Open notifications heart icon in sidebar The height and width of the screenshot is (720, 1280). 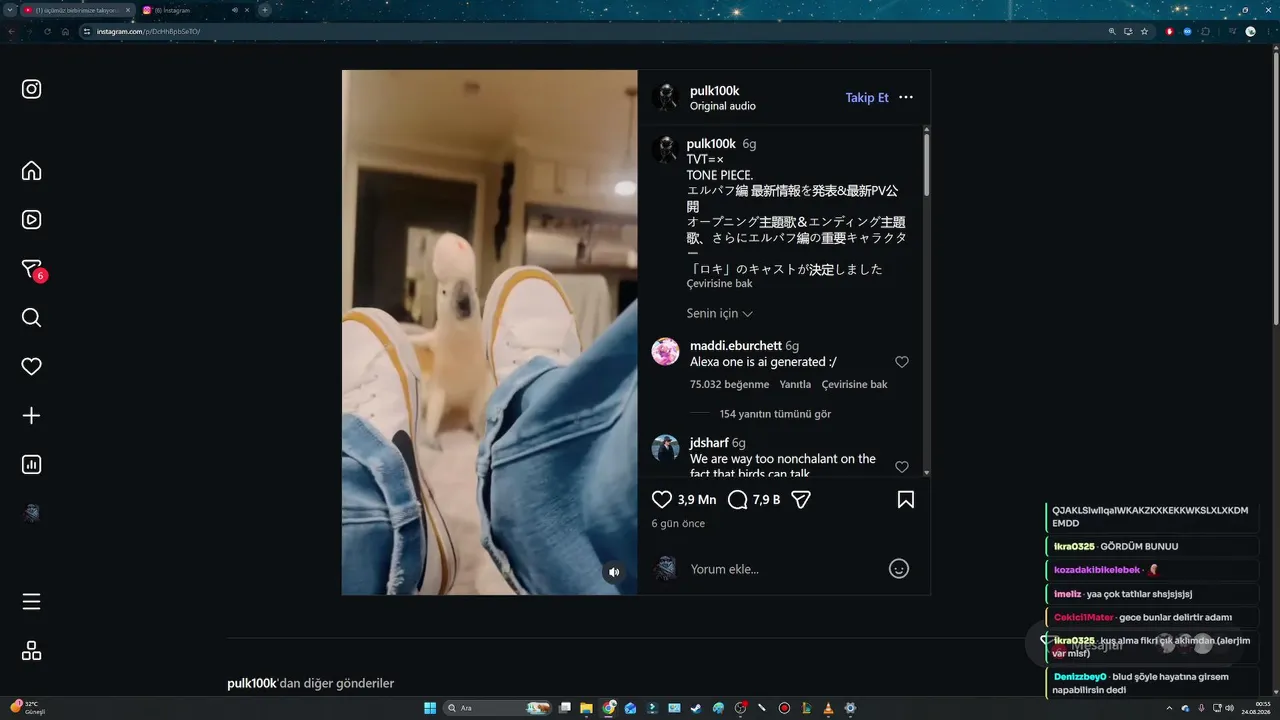tap(32, 367)
